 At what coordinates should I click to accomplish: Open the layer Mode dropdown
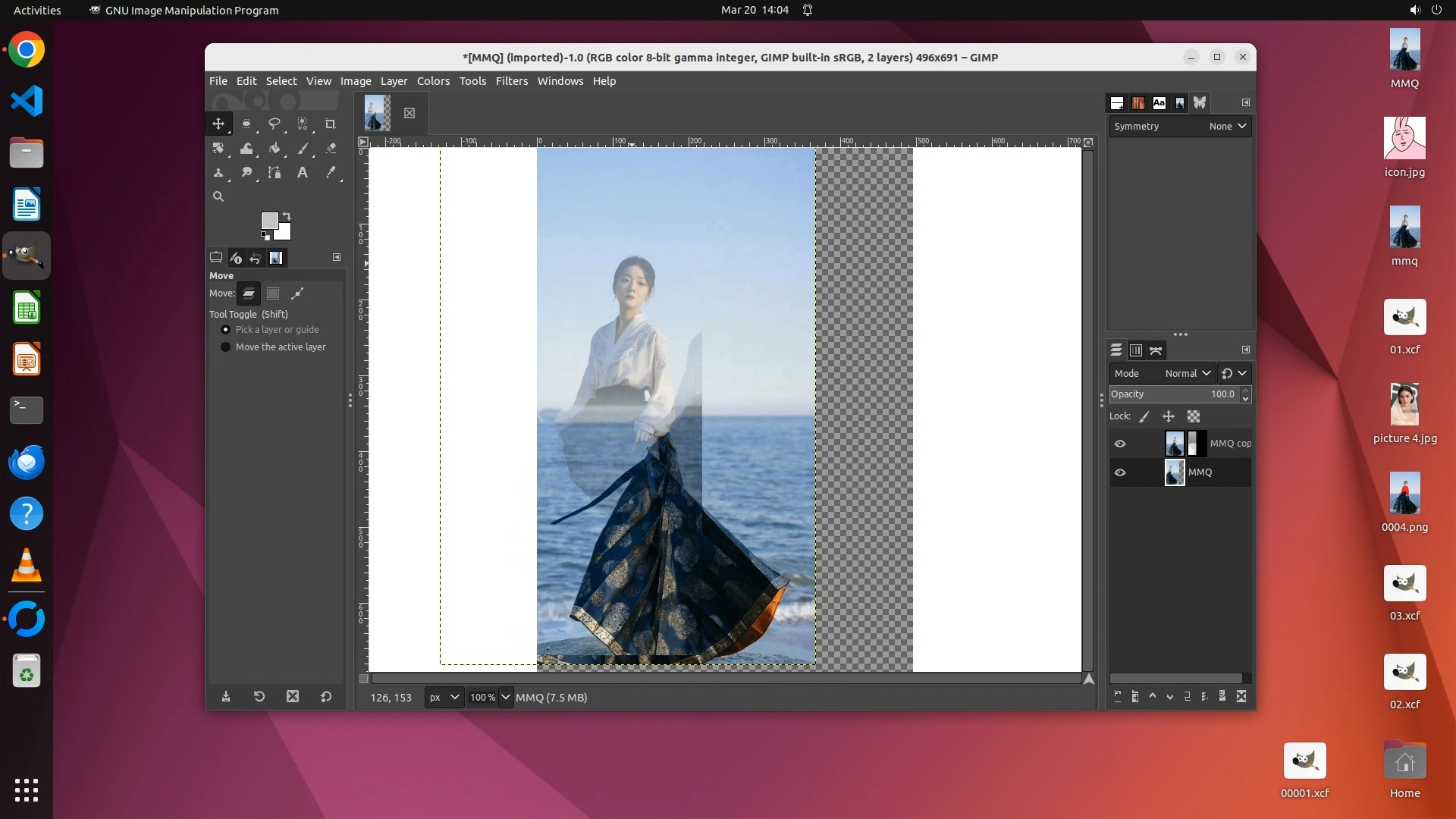(1188, 373)
